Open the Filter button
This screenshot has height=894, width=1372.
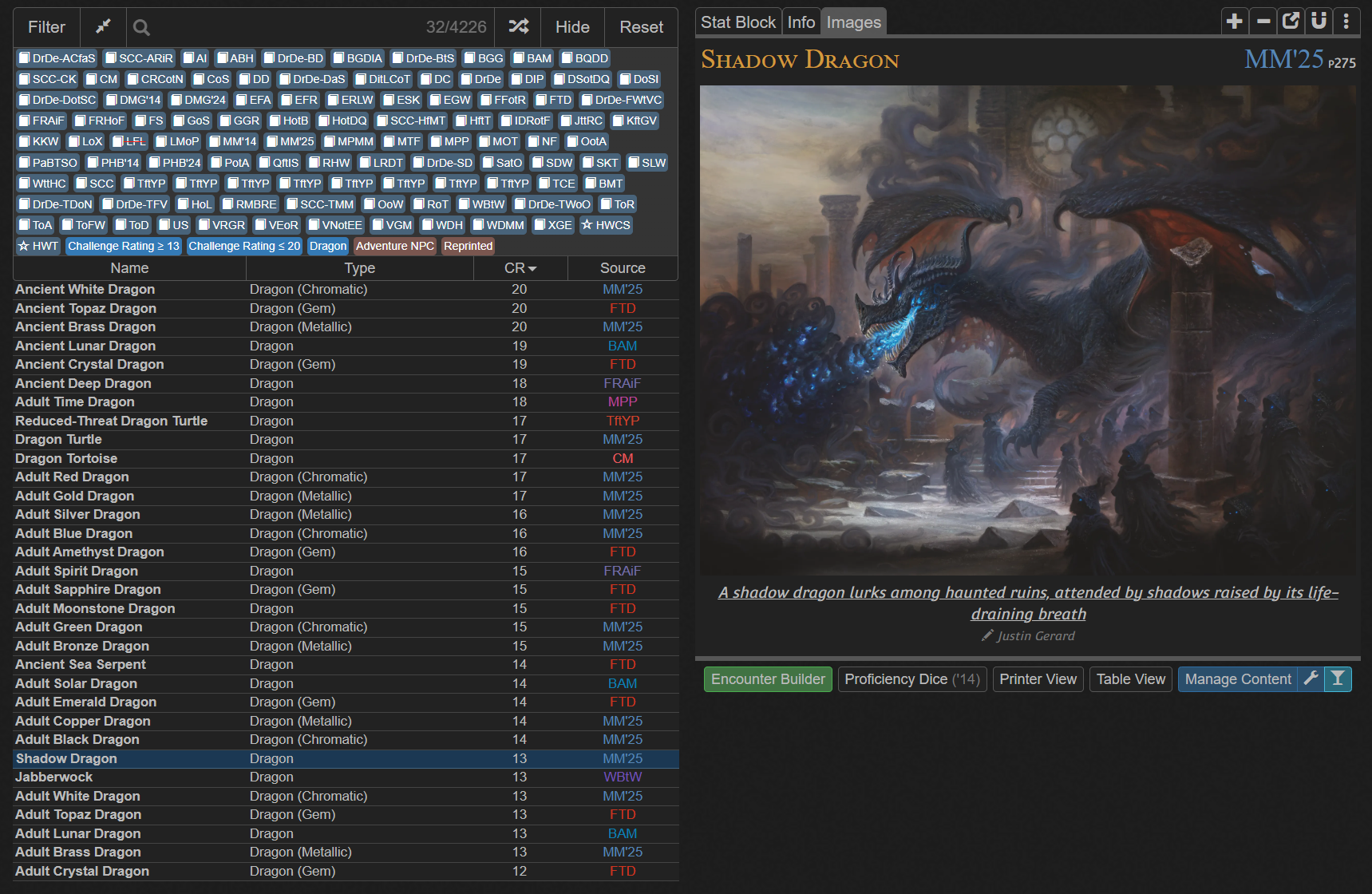(x=46, y=27)
